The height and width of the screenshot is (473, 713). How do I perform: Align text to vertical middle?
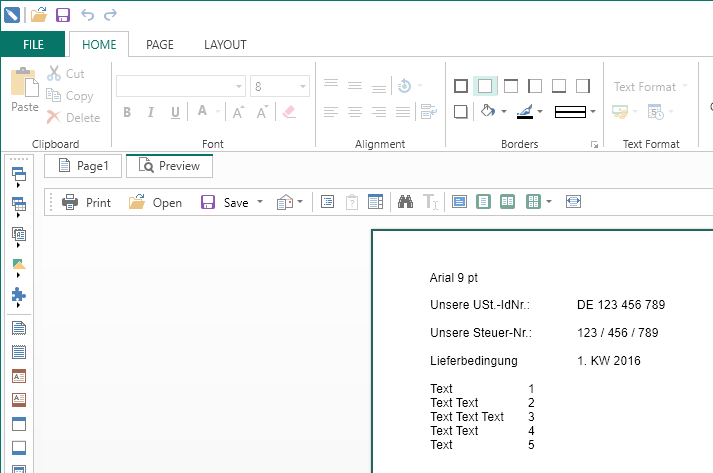point(355,86)
